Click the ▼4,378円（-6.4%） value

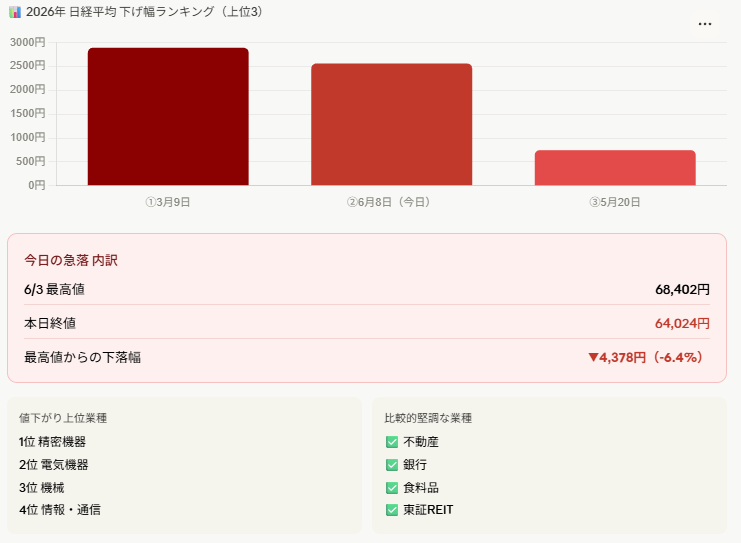[648, 357]
